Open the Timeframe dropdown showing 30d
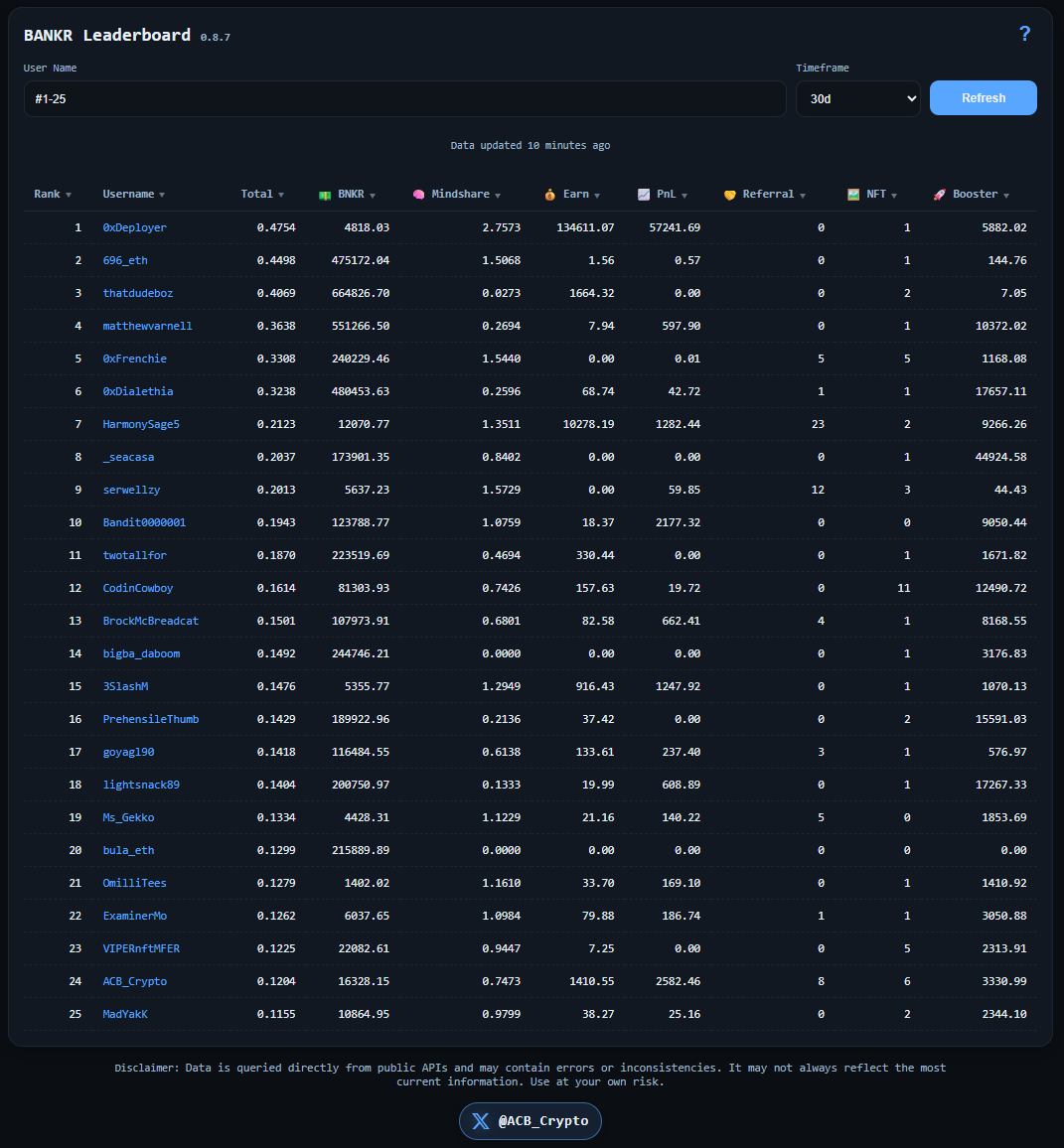The height and width of the screenshot is (1148, 1064). 857,98
